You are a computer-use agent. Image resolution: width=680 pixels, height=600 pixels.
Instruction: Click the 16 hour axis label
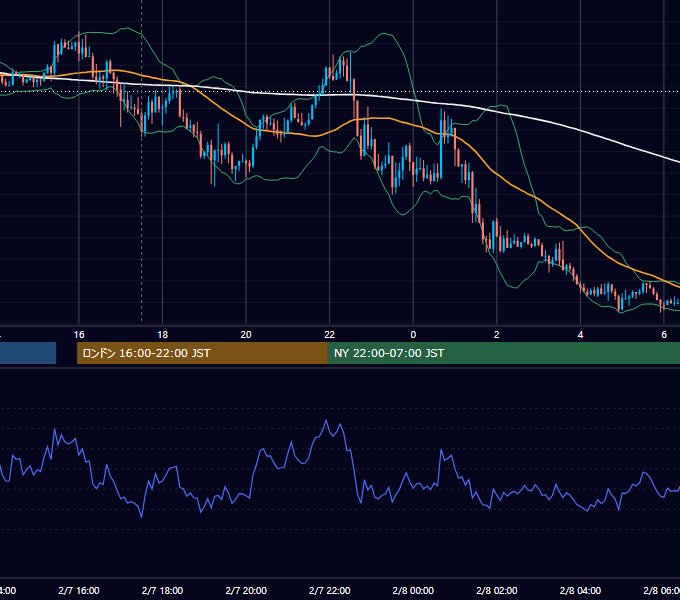[x=79, y=335]
